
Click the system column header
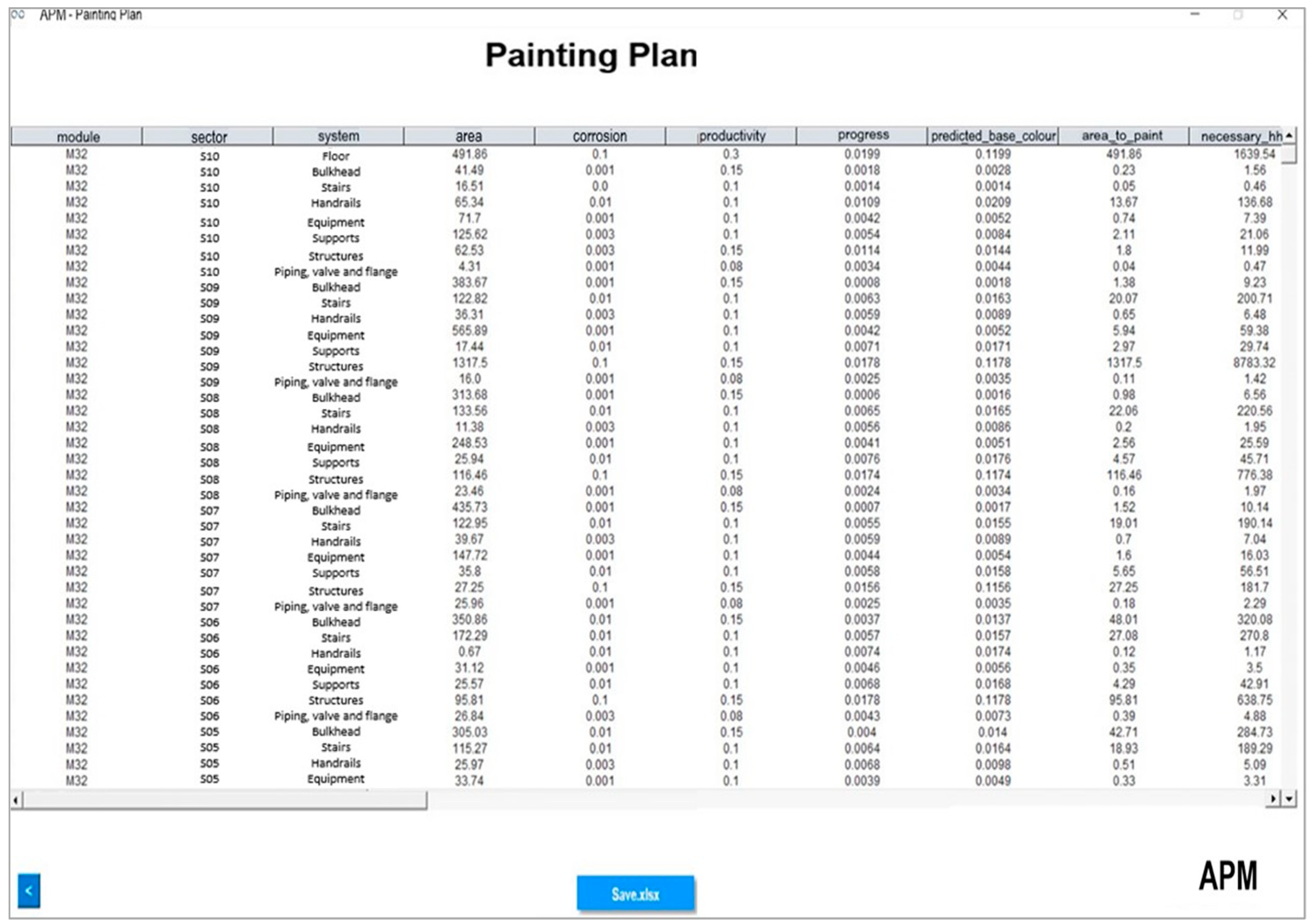pyautogui.click(x=339, y=136)
